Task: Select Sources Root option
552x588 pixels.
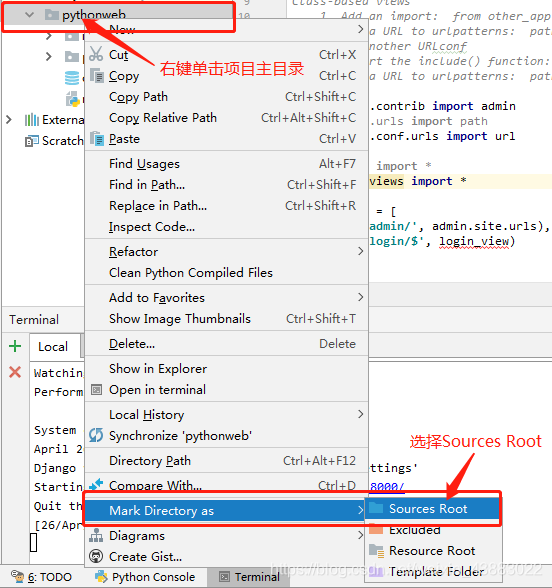Action: tap(432, 508)
